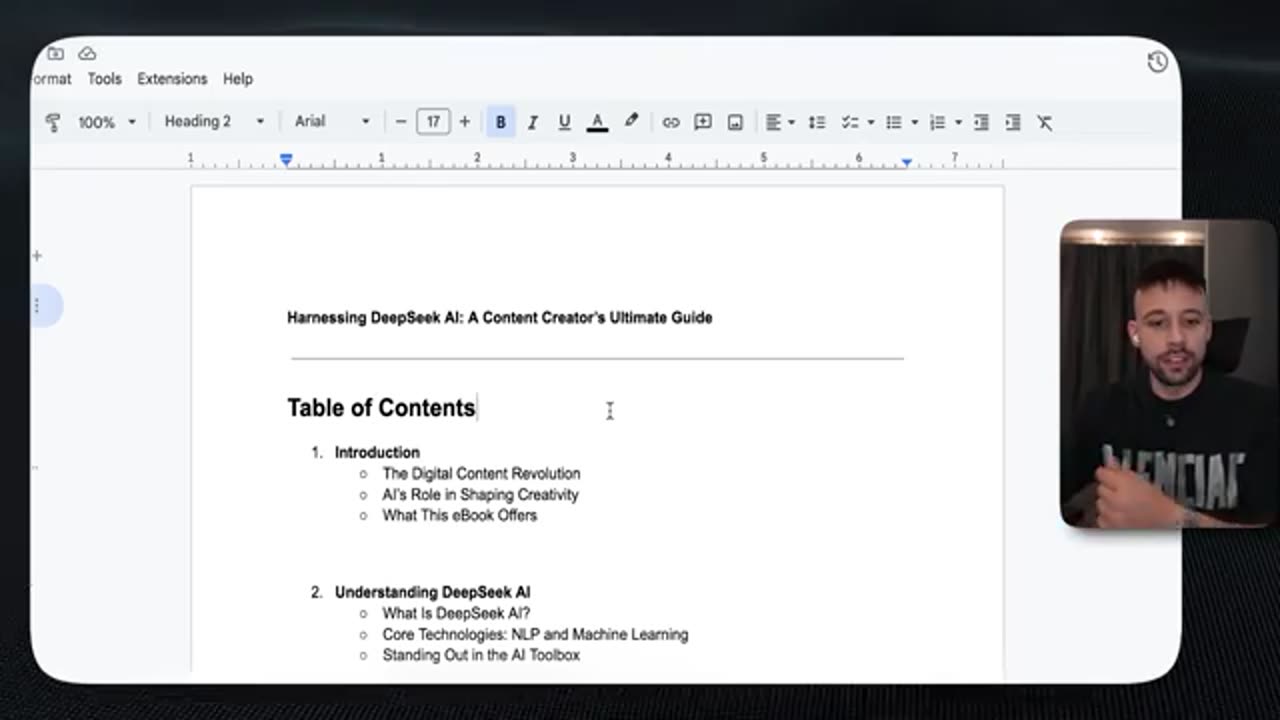Image resolution: width=1280 pixels, height=720 pixels.
Task: Open the highlight color pen tool
Action: (x=631, y=121)
